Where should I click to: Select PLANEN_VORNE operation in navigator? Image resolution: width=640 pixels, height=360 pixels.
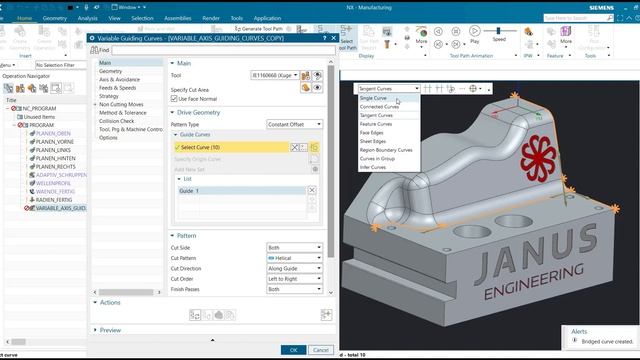[55, 142]
